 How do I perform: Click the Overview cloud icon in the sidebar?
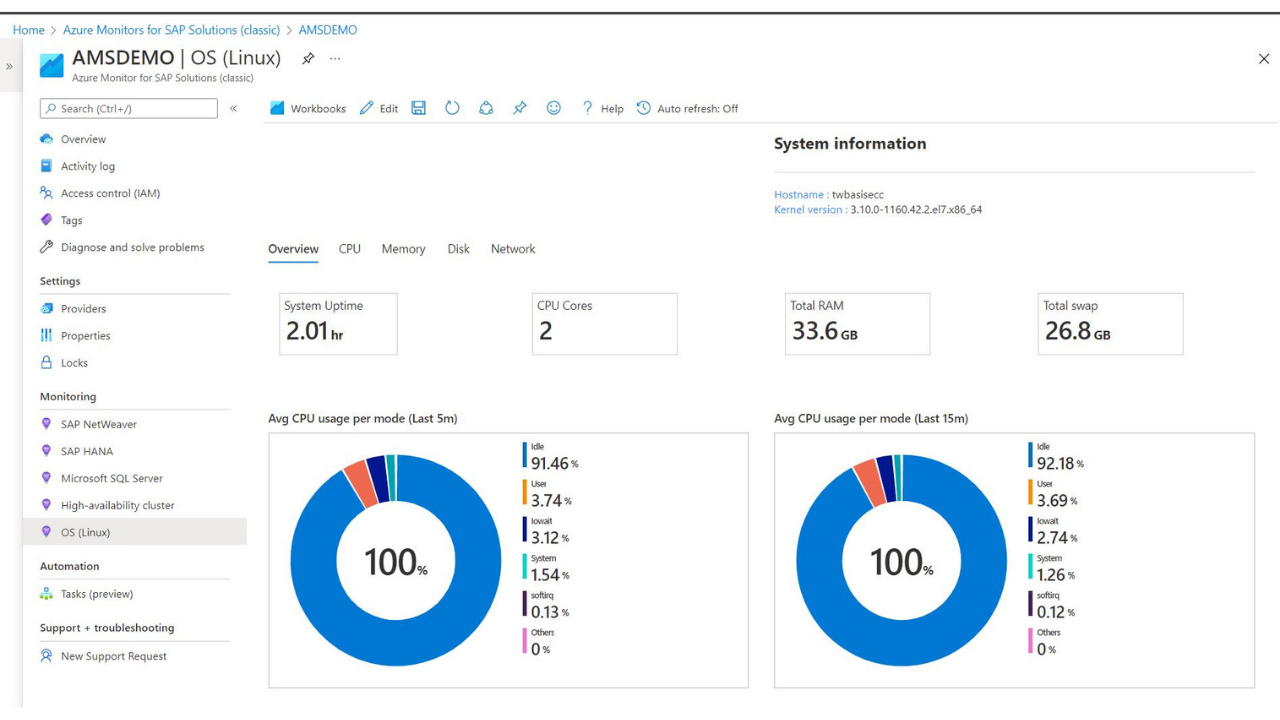[46, 139]
